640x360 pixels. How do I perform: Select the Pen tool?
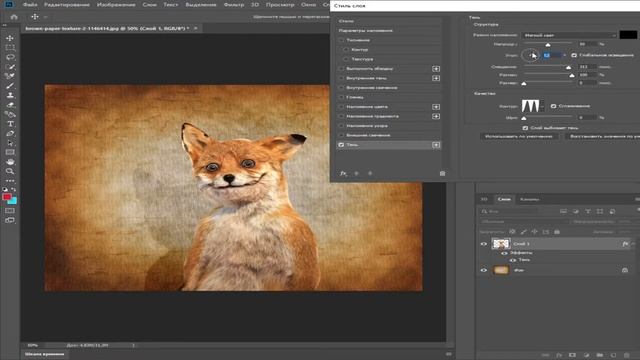(10, 133)
